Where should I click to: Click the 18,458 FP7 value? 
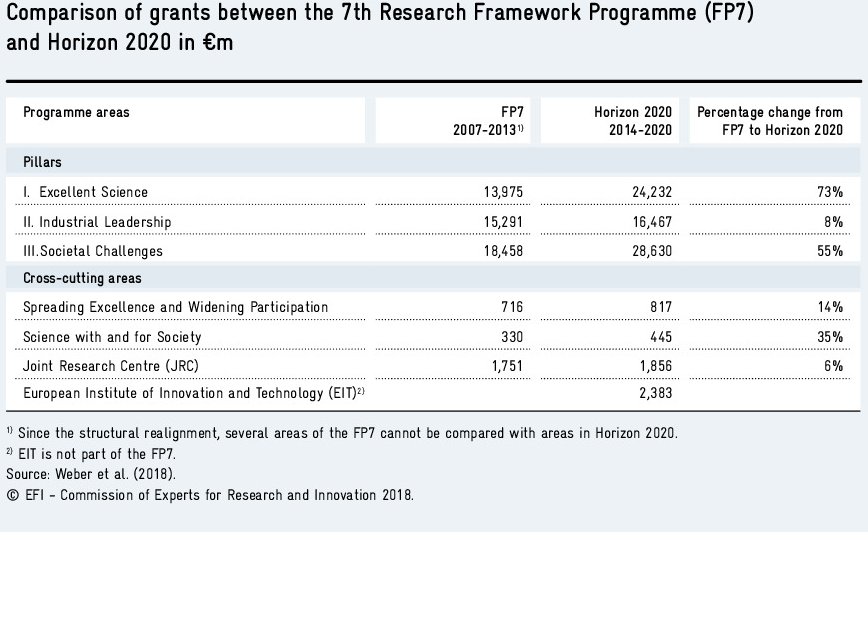coord(502,251)
